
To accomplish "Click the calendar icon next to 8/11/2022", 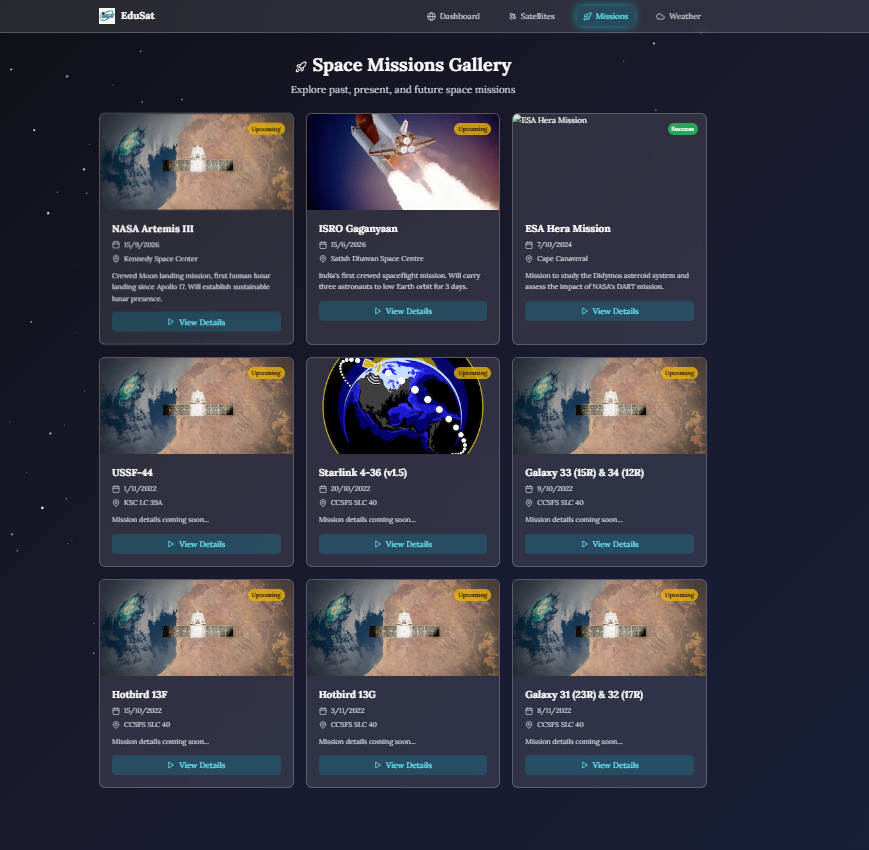I will pyautogui.click(x=529, y=711).
